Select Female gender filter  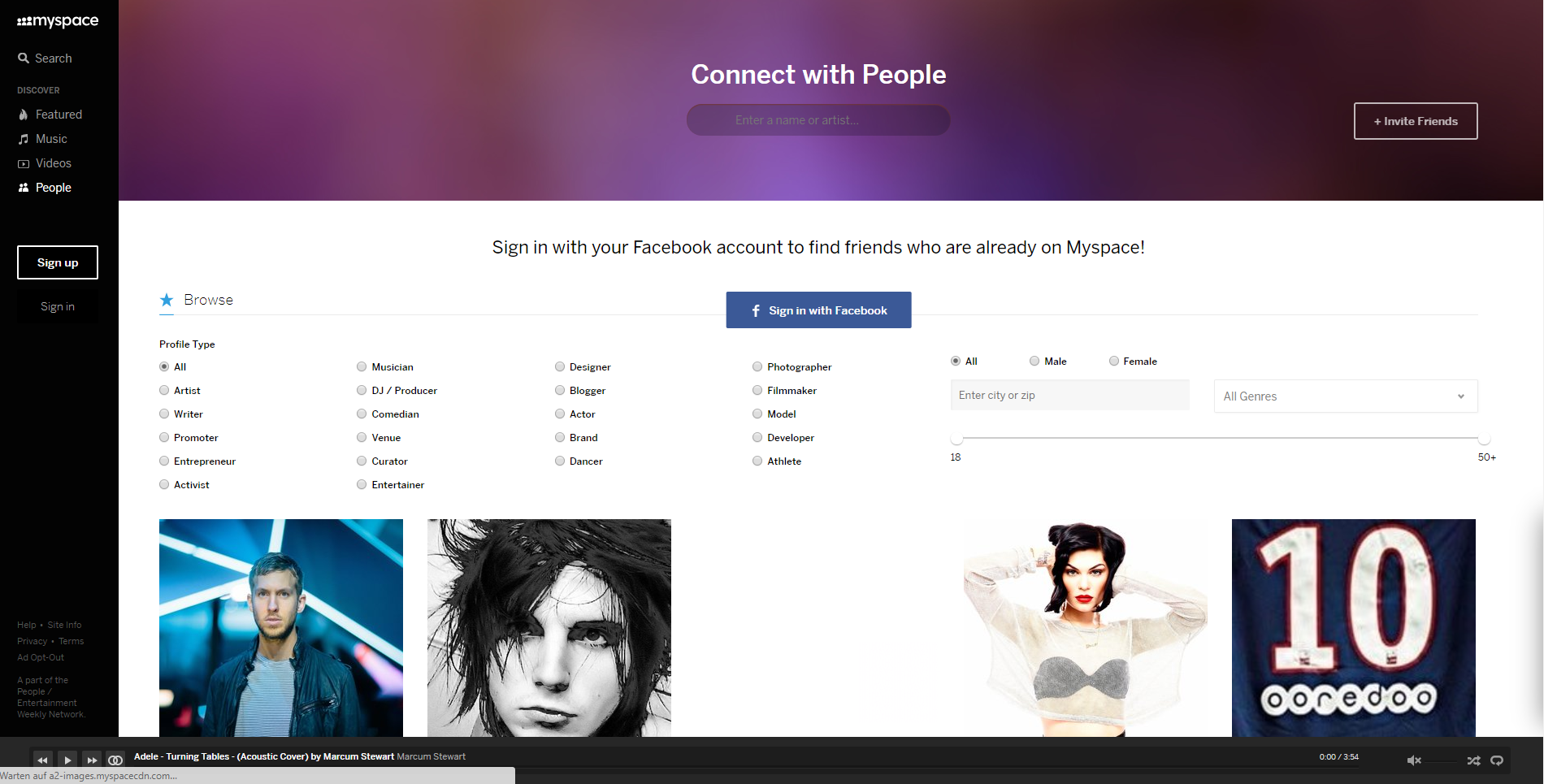point(1114,362)
